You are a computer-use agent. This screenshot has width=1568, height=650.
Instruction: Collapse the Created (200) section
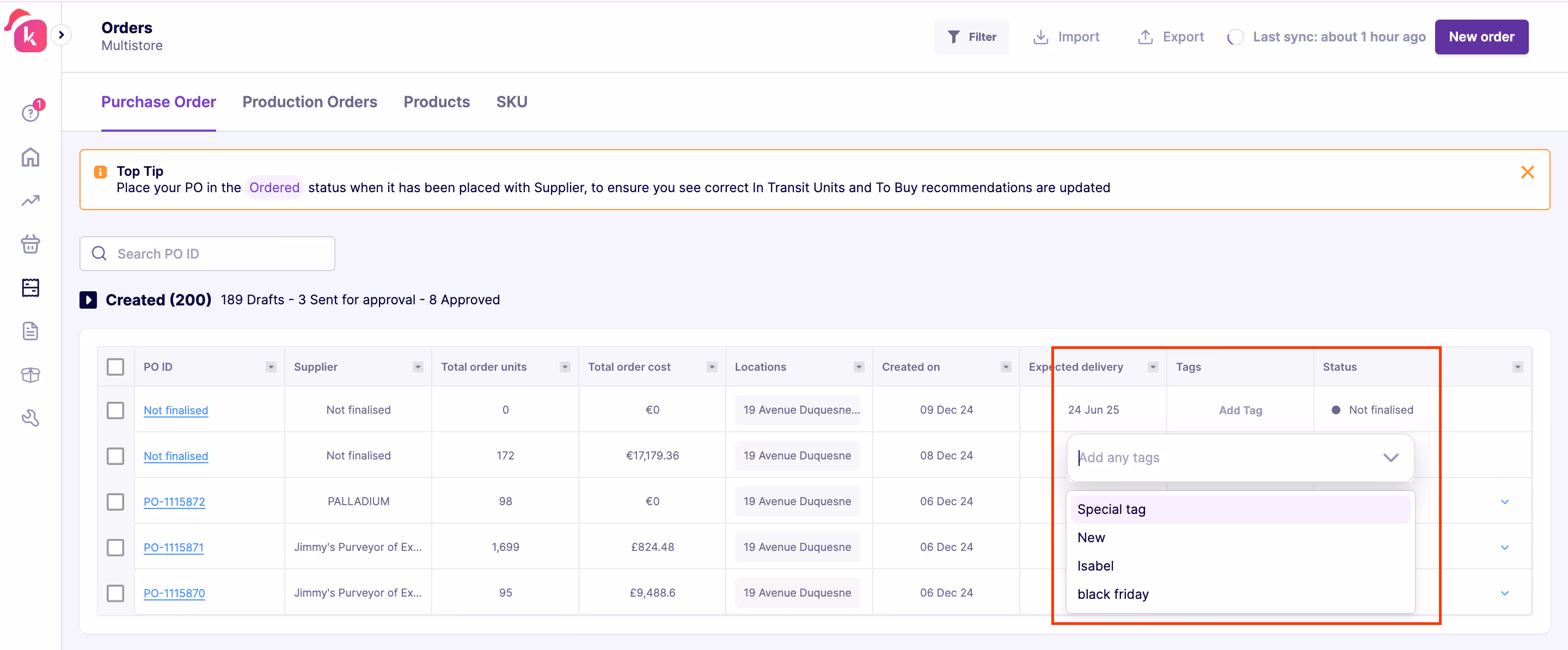point(88,300)
